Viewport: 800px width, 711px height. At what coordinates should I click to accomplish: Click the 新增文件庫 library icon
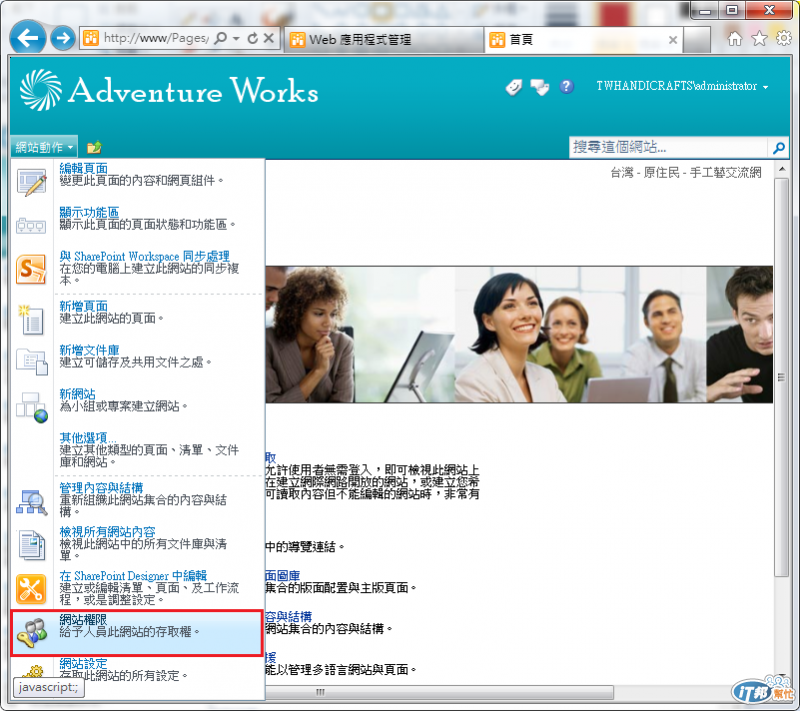pos(32,362)
